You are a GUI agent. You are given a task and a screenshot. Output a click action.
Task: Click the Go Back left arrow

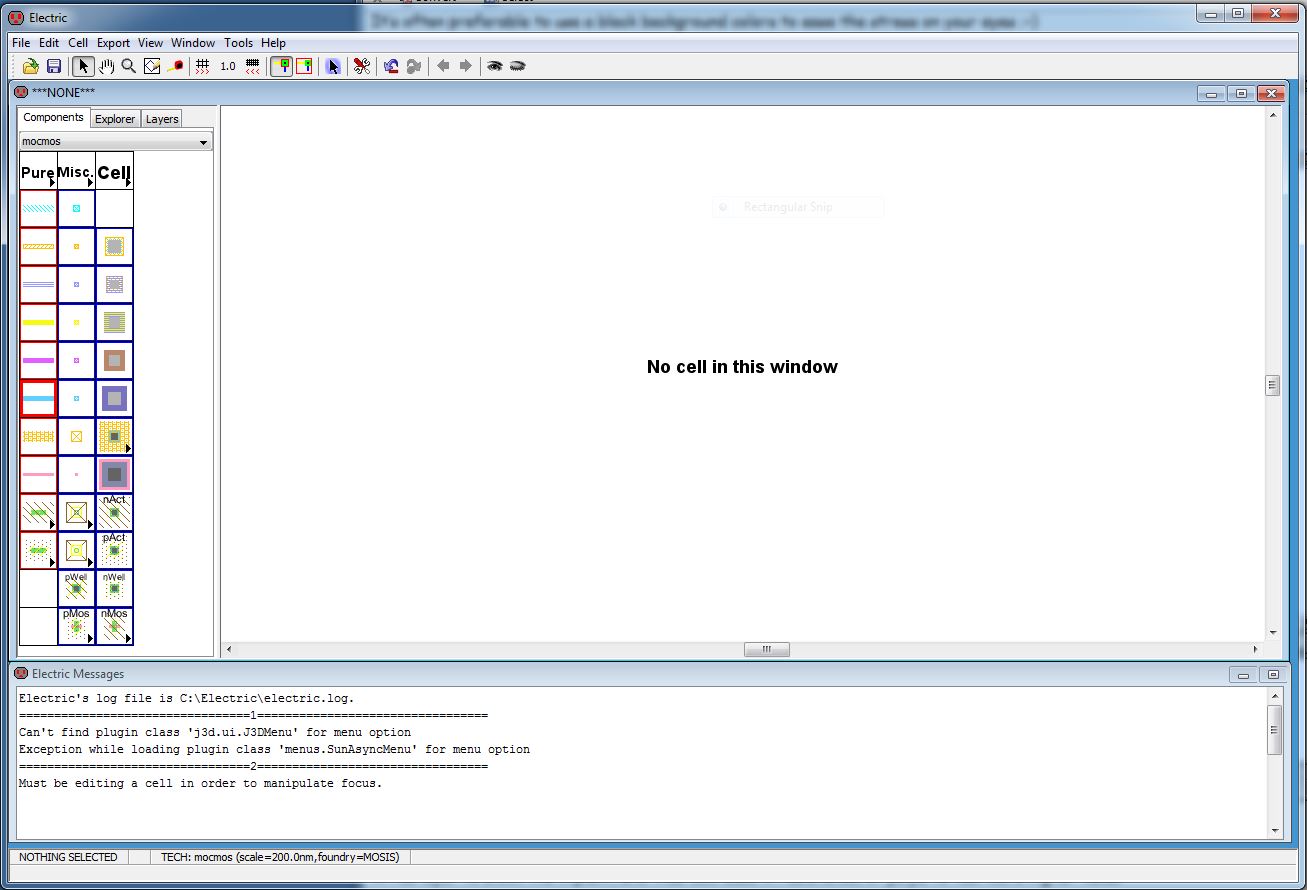tap(443, 66)
